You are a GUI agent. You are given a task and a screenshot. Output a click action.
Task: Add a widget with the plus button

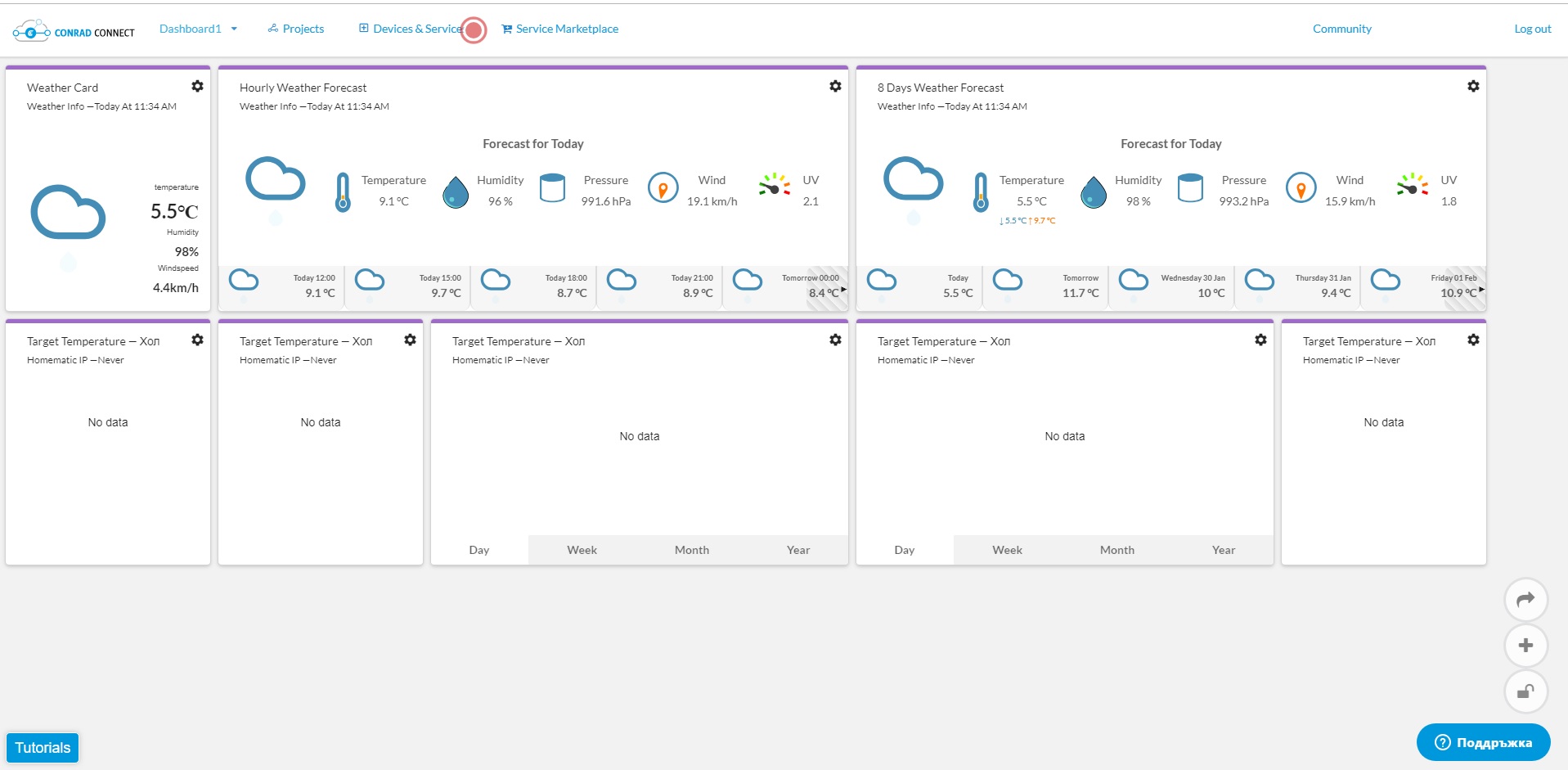1525,646
